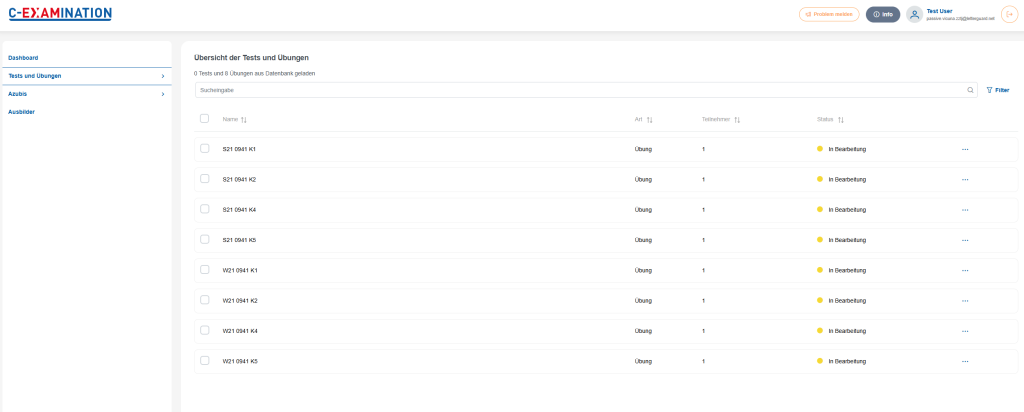The width and height of the screenshot is (1024, 412).
Task: Select the checkbox for S21 0941 K2
Action: point(205,179)
